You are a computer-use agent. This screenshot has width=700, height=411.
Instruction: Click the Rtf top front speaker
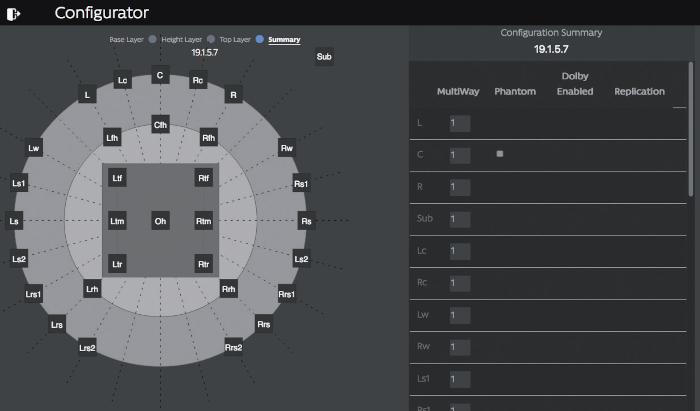tap(204, 178)
